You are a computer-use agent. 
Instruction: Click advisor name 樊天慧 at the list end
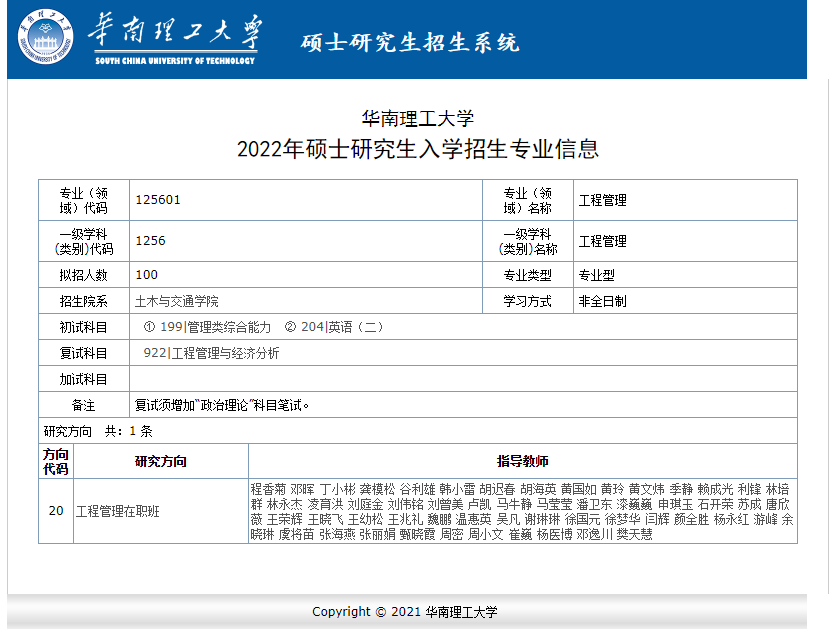pyautogui.click(x=634, y=534)
